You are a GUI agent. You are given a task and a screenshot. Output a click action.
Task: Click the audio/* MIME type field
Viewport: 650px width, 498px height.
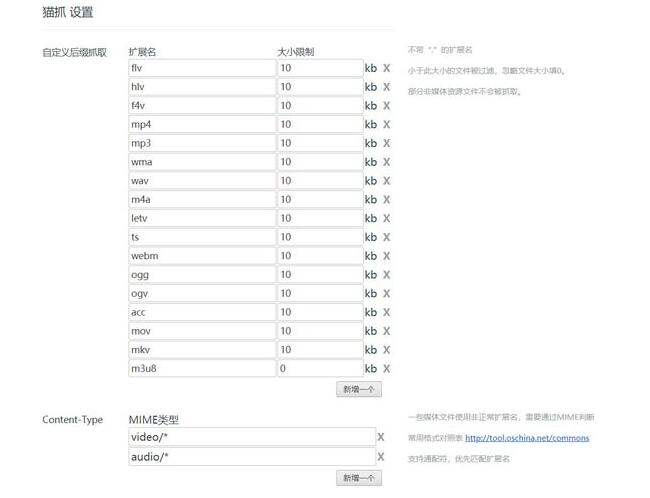(250, 457)
